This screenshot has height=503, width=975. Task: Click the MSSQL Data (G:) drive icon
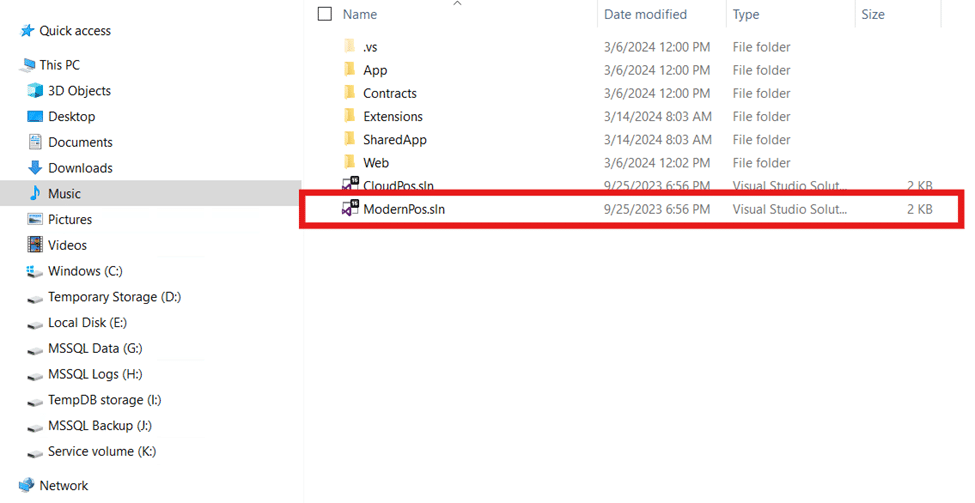click(x=35, y=350)
